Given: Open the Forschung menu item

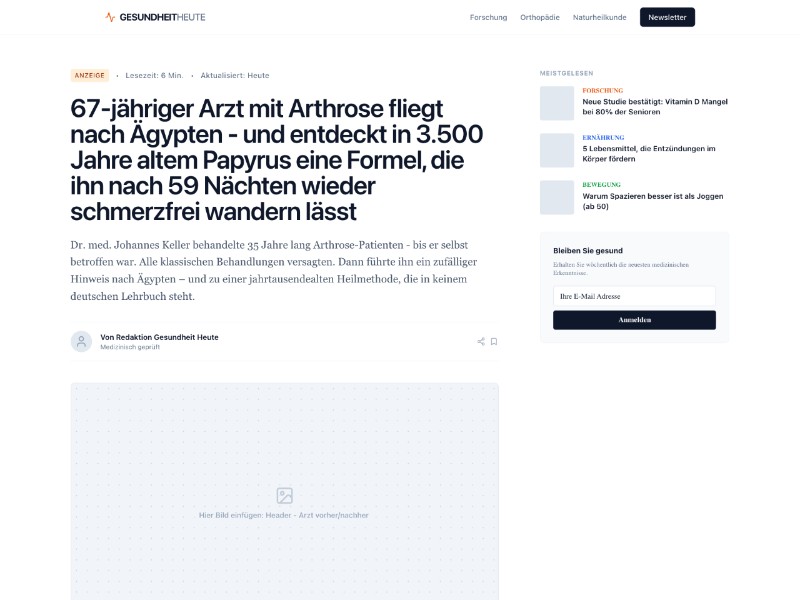Looking at the screenshot, I should [x=488, y=17].
